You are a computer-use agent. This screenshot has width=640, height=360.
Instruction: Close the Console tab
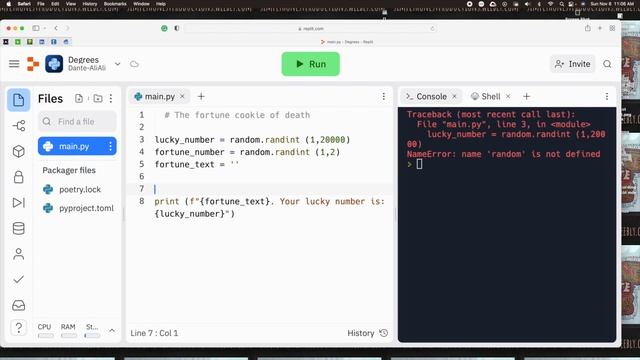[454, 96]
